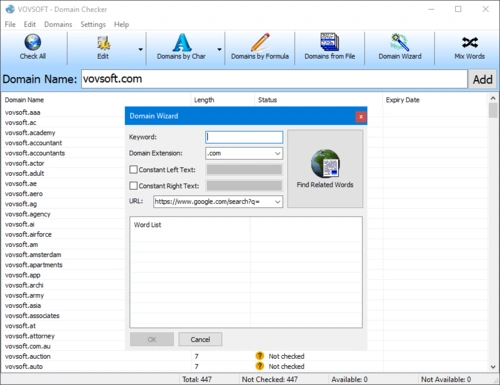Select vovsoft.ai row
Screen dimensions: 500x385
19,224
